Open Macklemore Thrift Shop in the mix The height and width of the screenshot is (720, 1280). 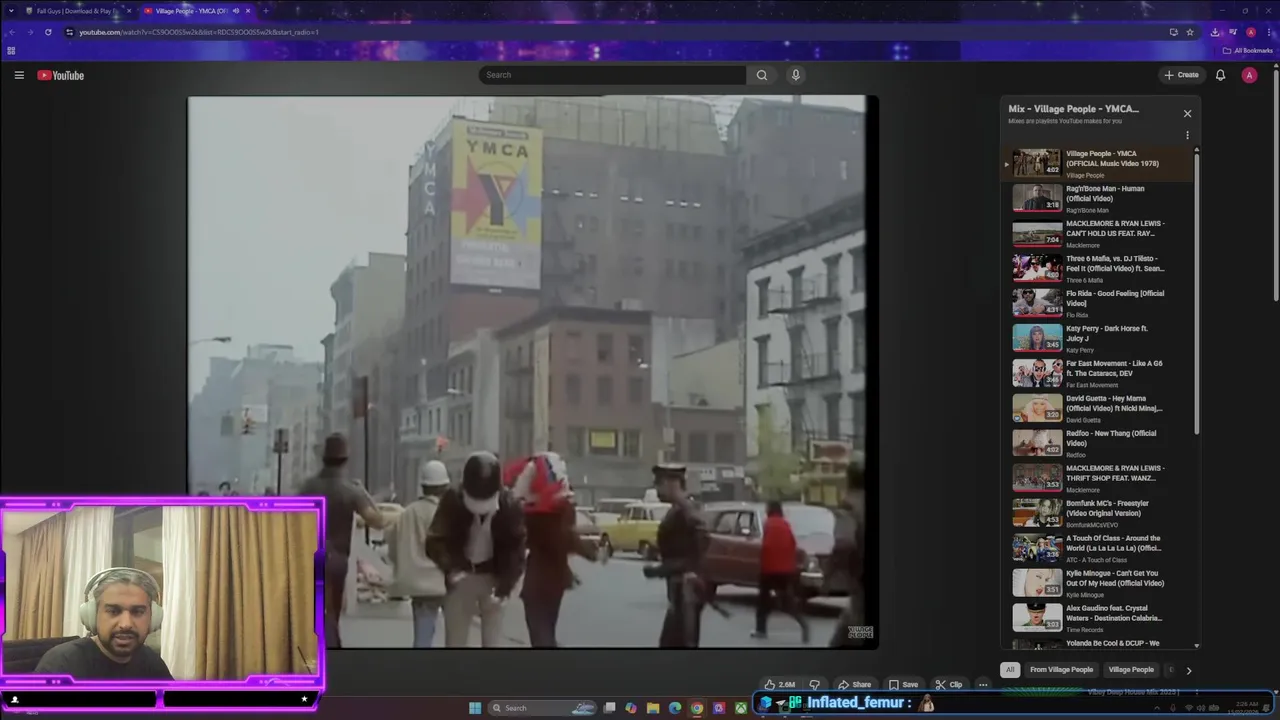(1097, 478)
